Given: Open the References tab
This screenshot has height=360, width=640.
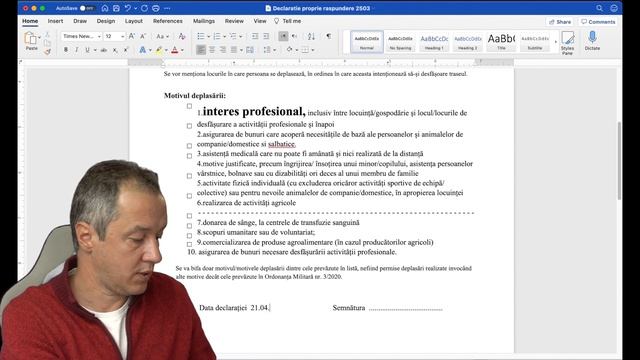Looking at the screenshot, I should [x=168, y=21].
